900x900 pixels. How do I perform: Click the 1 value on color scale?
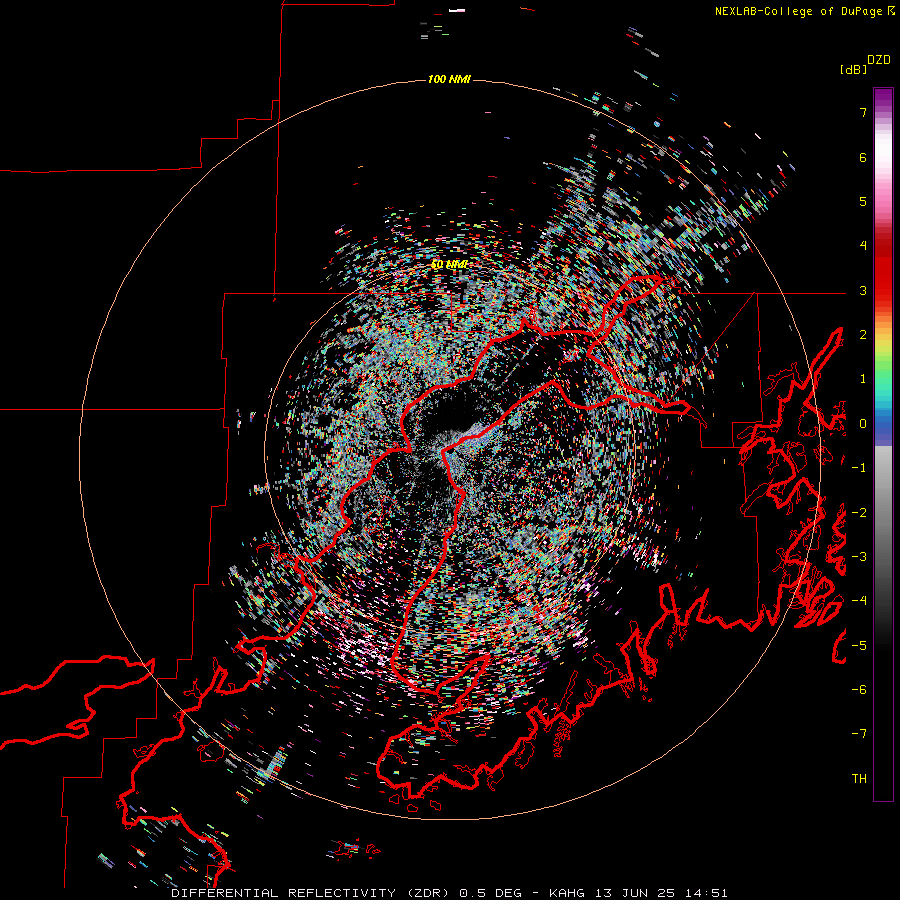(x=863, y=379)
